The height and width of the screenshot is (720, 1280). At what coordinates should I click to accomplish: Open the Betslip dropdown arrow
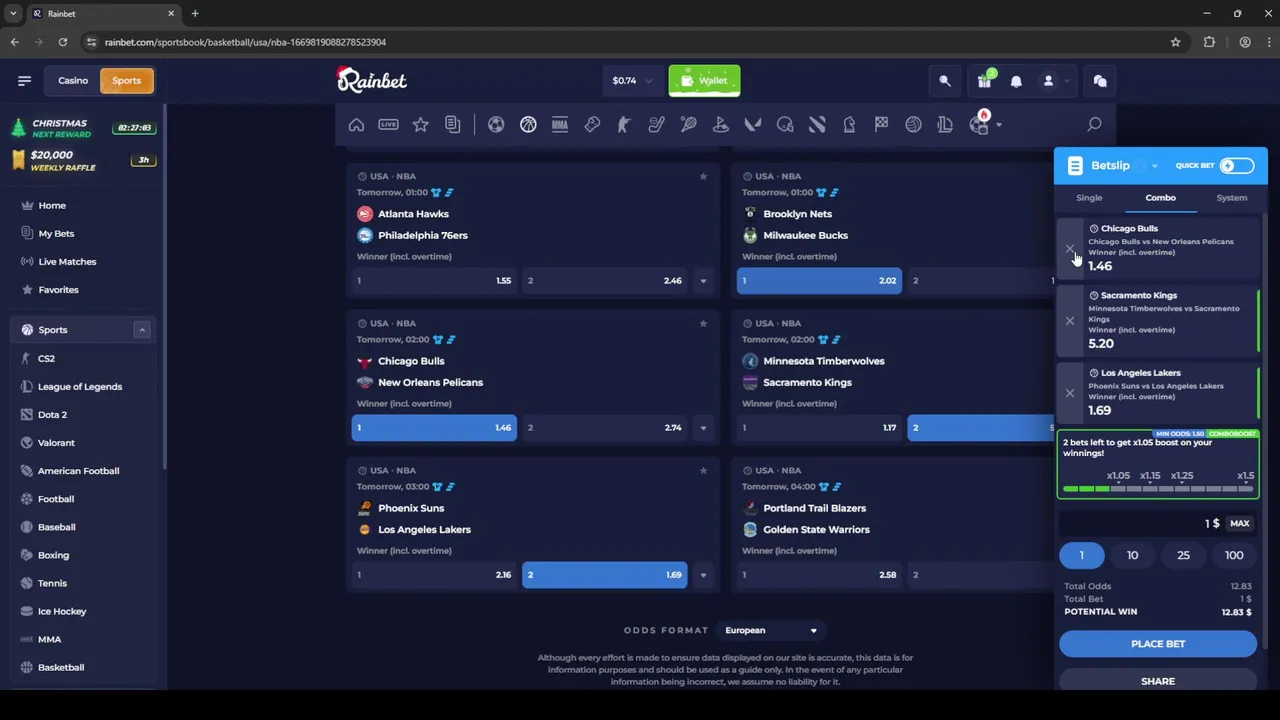point(1154,167)
